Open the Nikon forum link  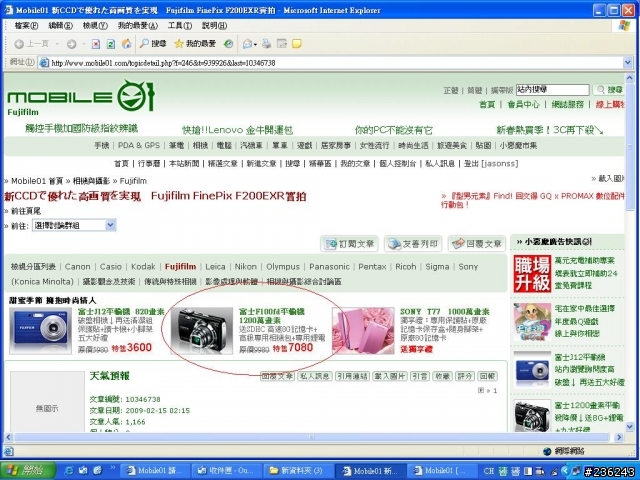(246, 267)
